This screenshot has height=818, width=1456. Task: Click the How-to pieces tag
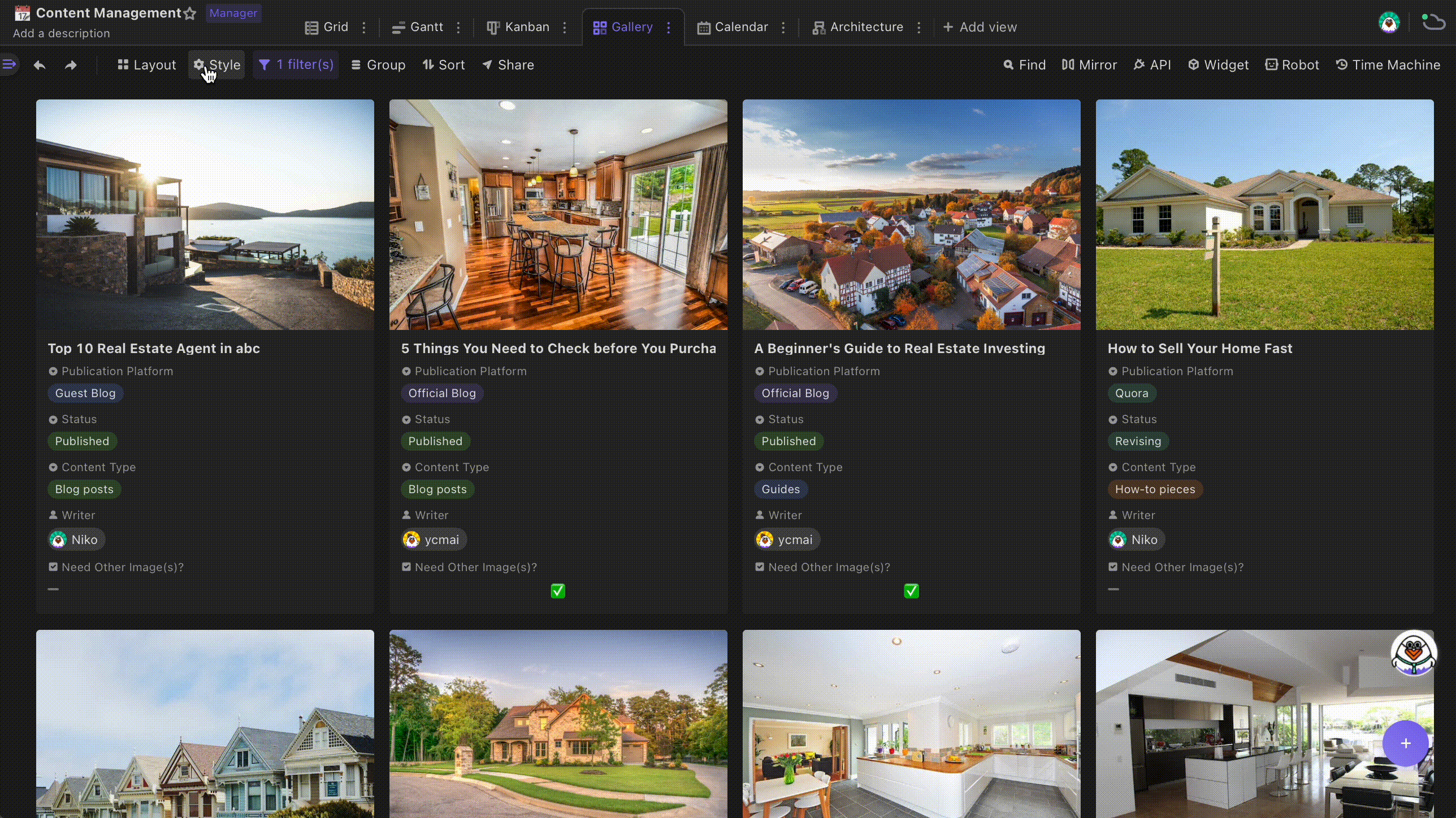pyautogui.click(x=1155, y=489)
